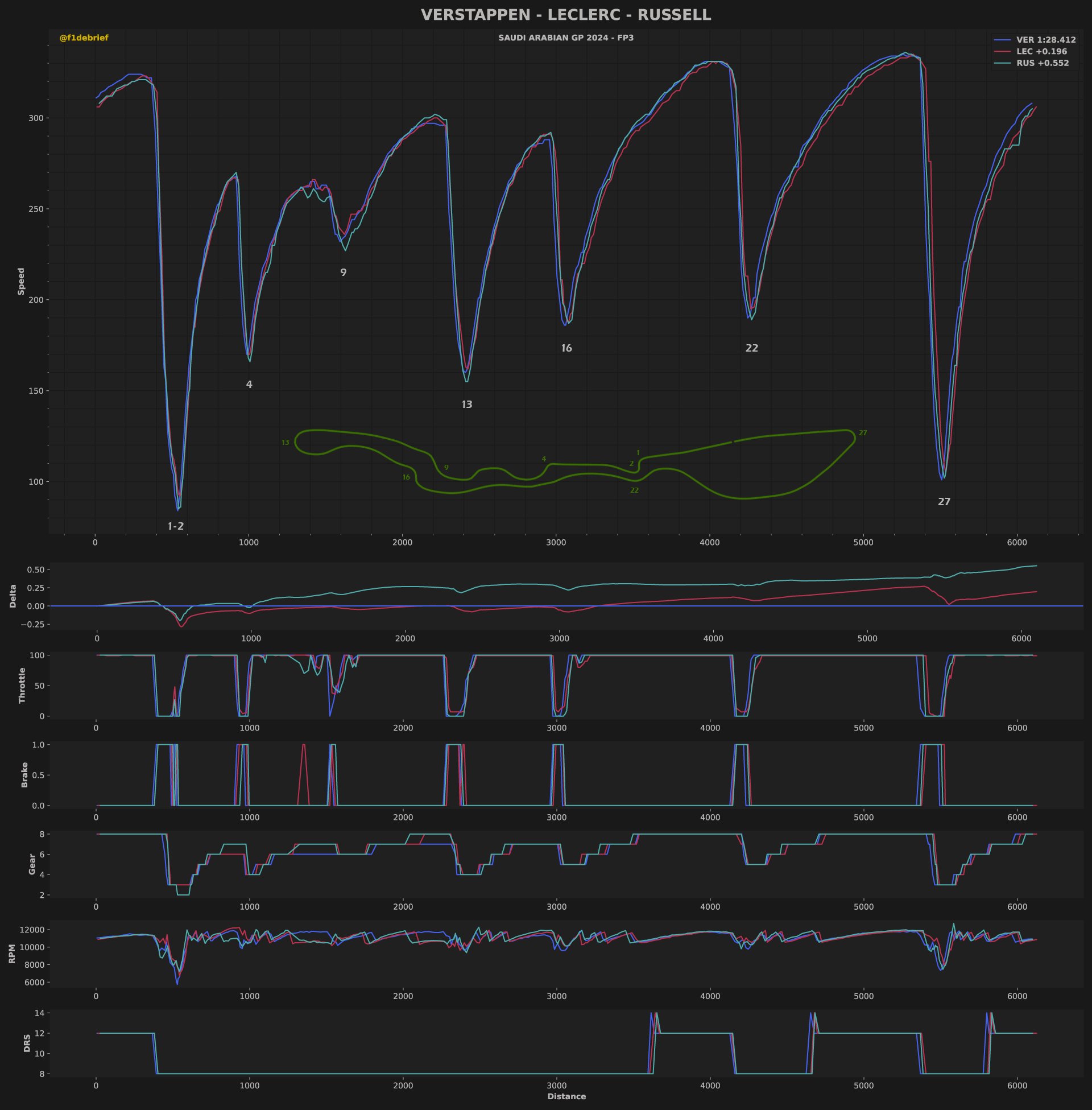Image resolution: width=1092 pixels, height=1110 pixels.
Task: Click the Delta axis label
Action: (13, 596)
